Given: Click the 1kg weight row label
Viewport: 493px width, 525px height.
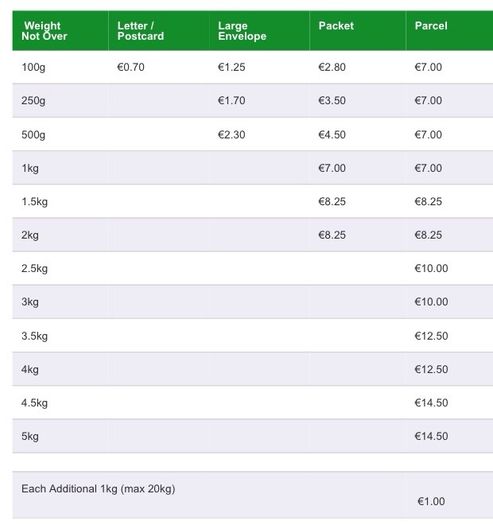Looking at the screenshot, I should pyautogui.click(x=30, y=168).
